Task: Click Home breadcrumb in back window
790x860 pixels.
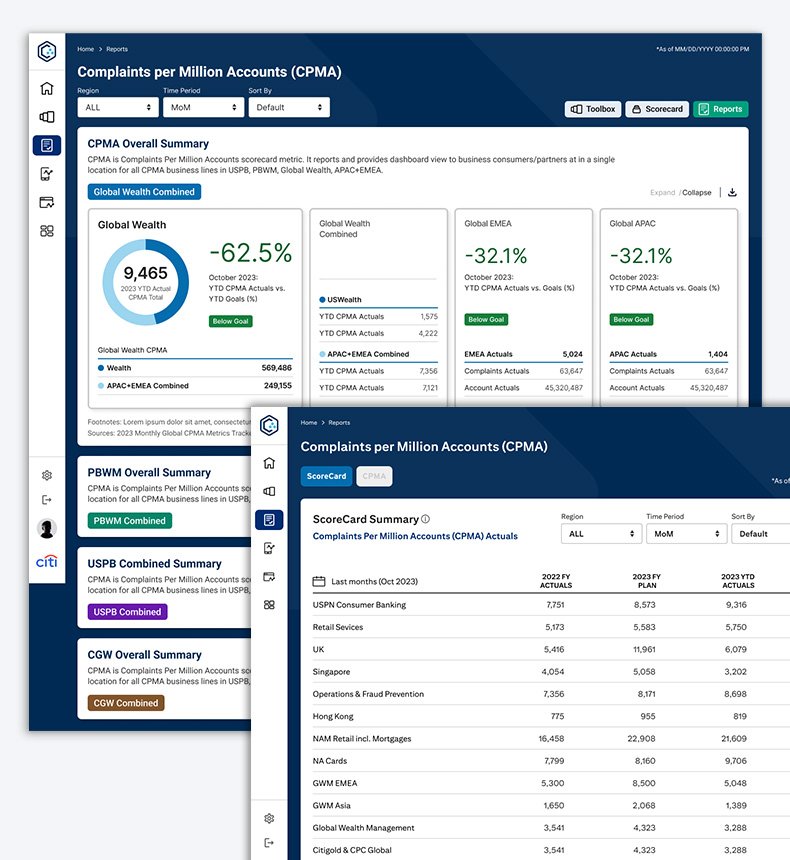Action: [x=86, y=49]
